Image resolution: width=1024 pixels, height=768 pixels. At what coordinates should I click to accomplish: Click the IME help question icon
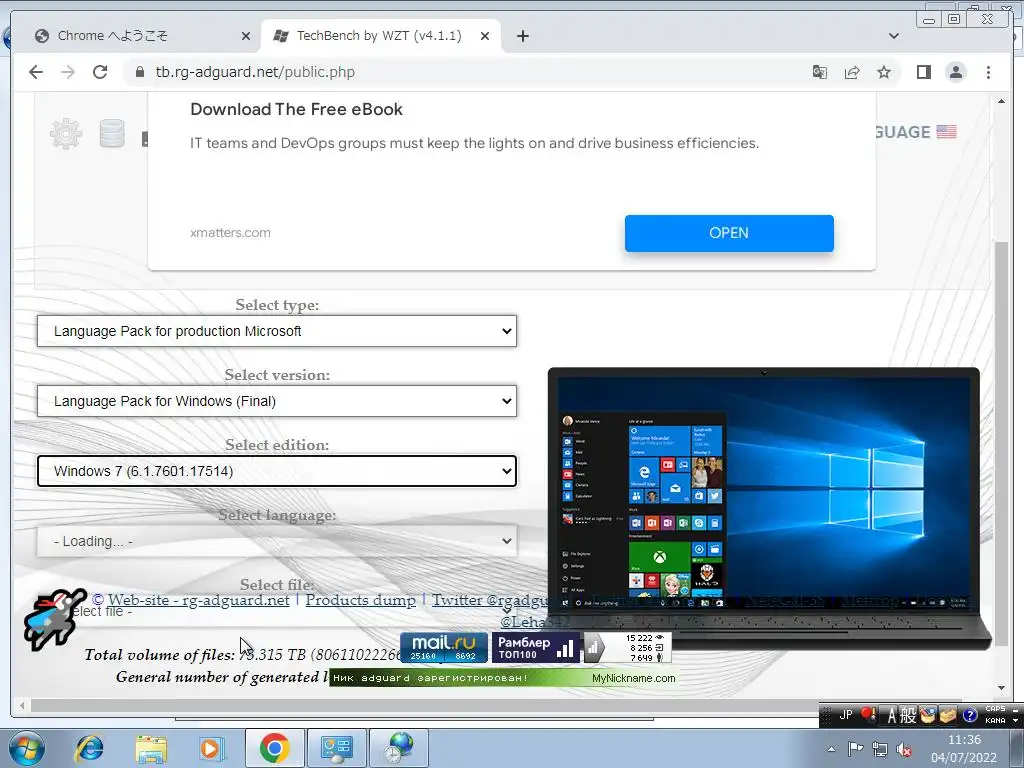pyautogui.click(x=970, y=715)
